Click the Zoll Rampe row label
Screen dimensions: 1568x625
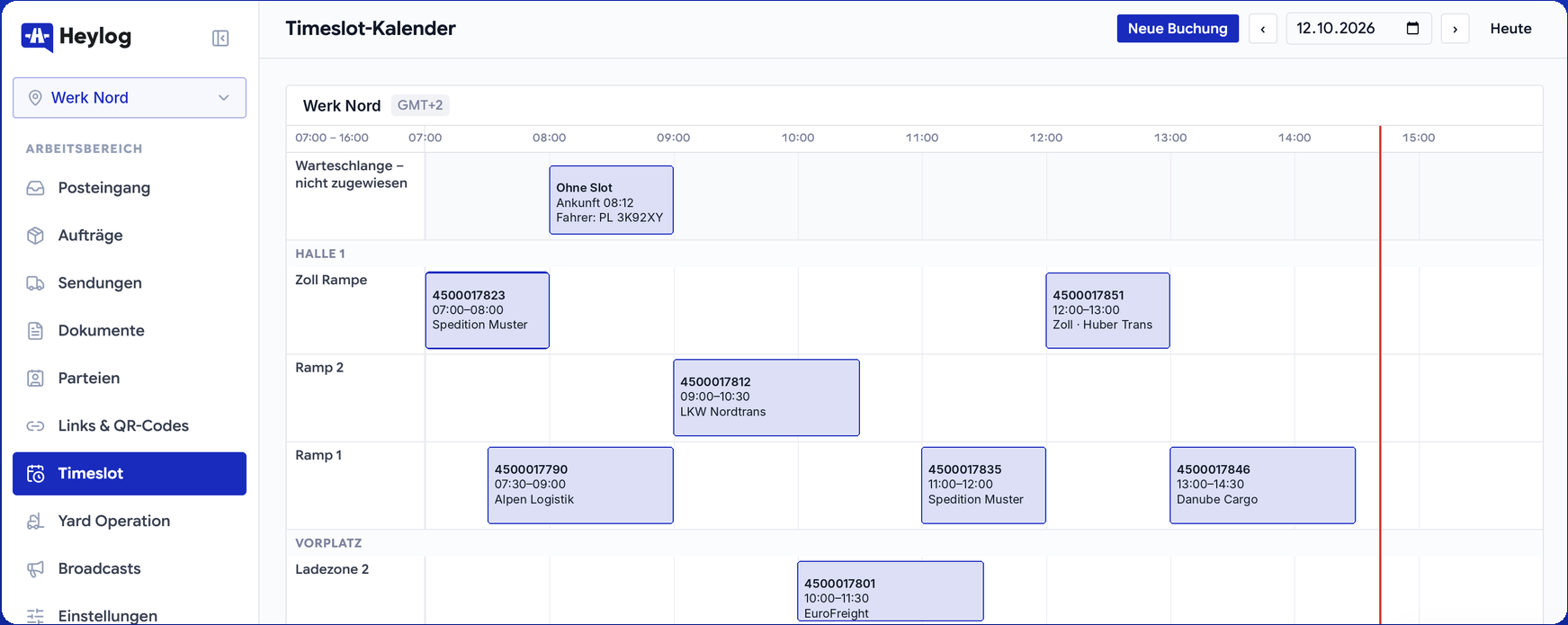click(331, 280)
